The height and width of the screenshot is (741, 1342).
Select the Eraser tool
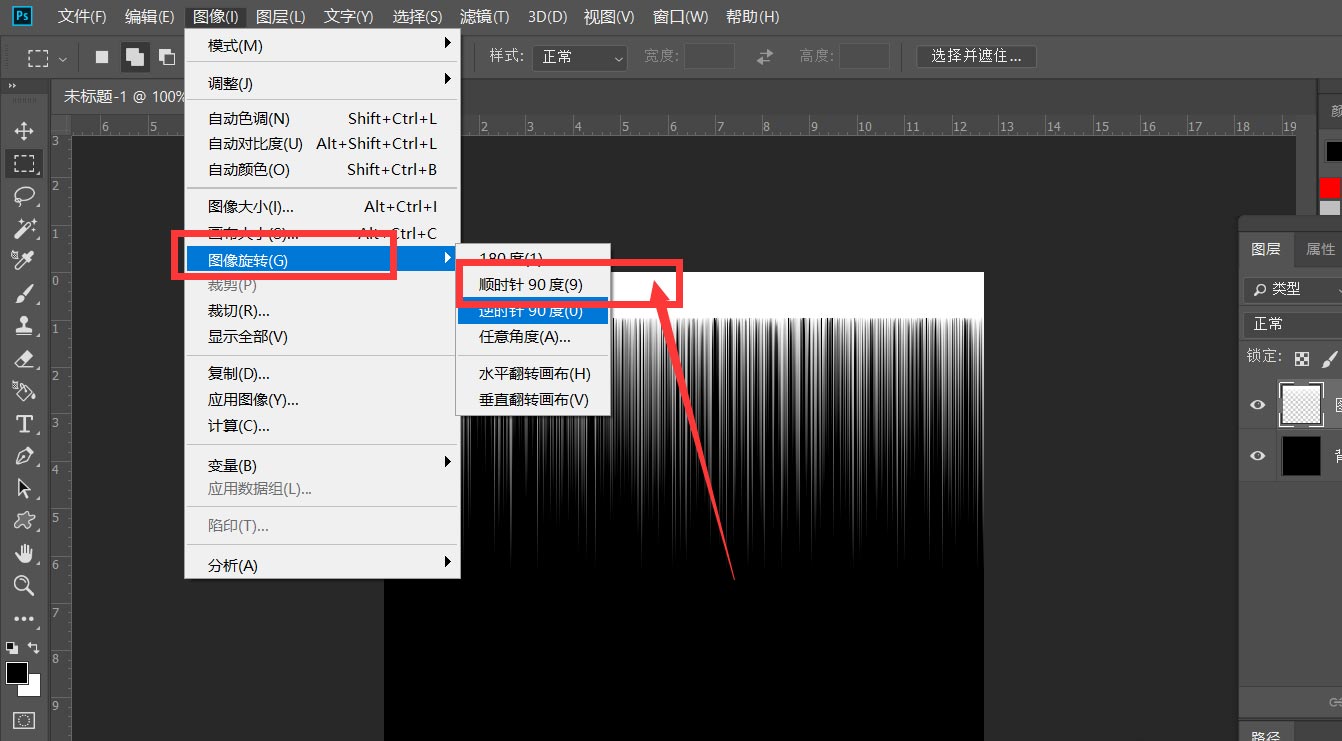(24, 358)
